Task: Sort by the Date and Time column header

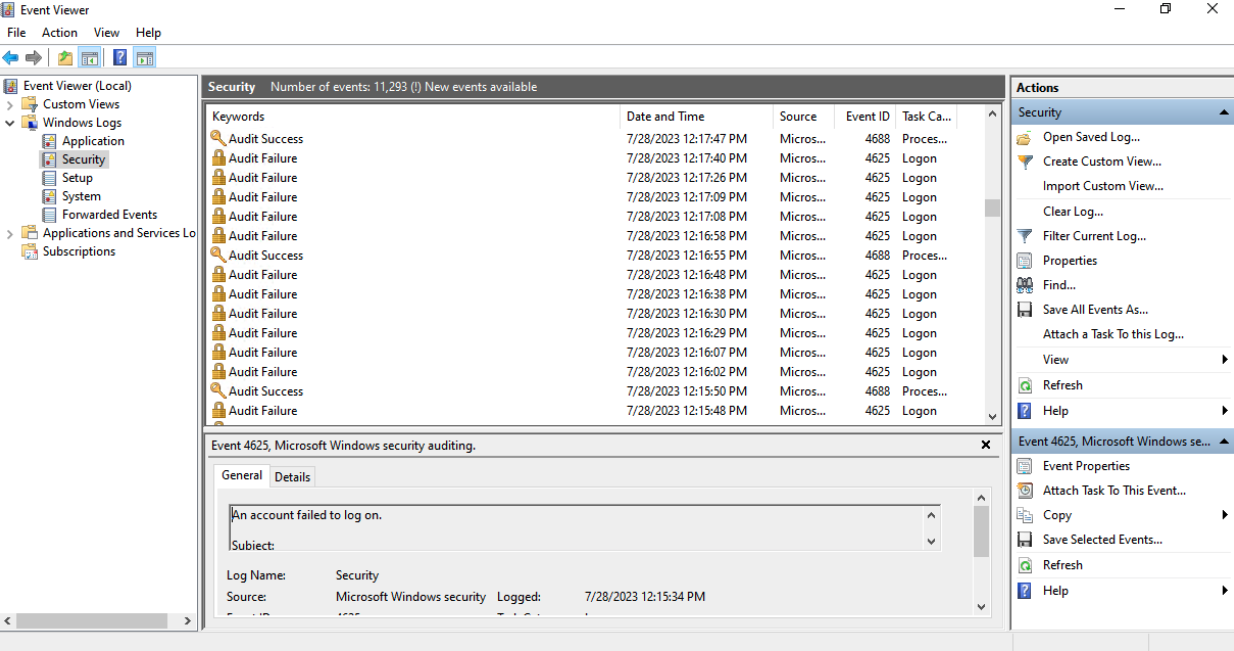Action: pyautogui.click(x=697, y=117)
